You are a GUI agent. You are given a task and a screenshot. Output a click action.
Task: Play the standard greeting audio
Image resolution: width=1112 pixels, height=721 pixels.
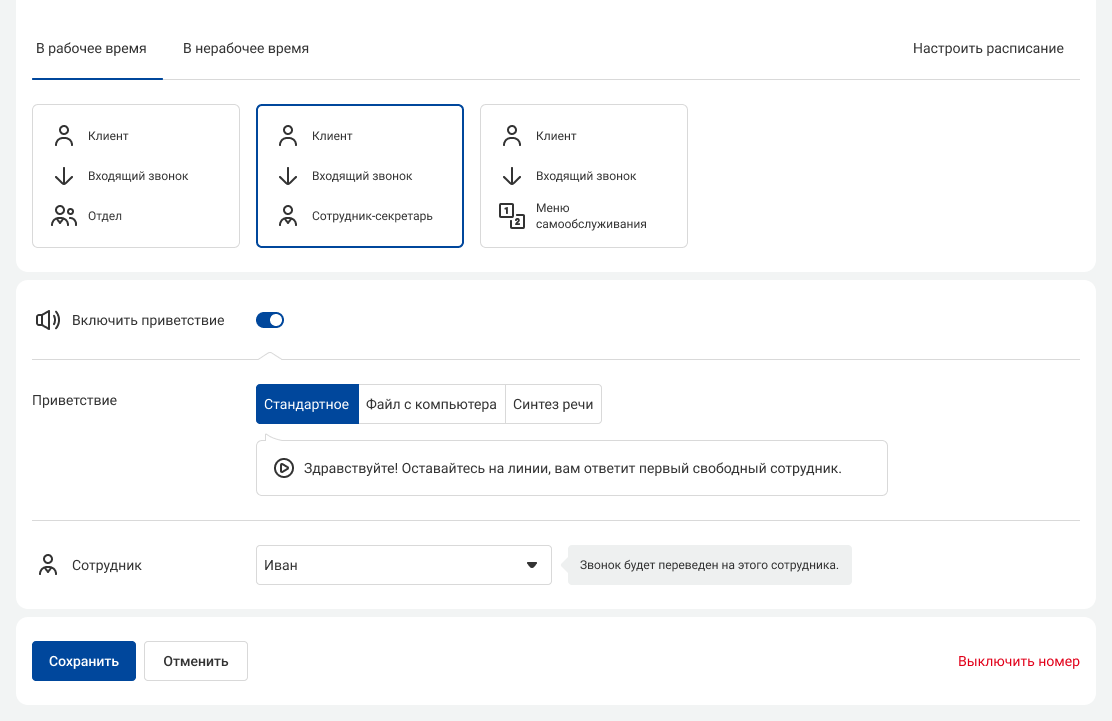point(284,468)
